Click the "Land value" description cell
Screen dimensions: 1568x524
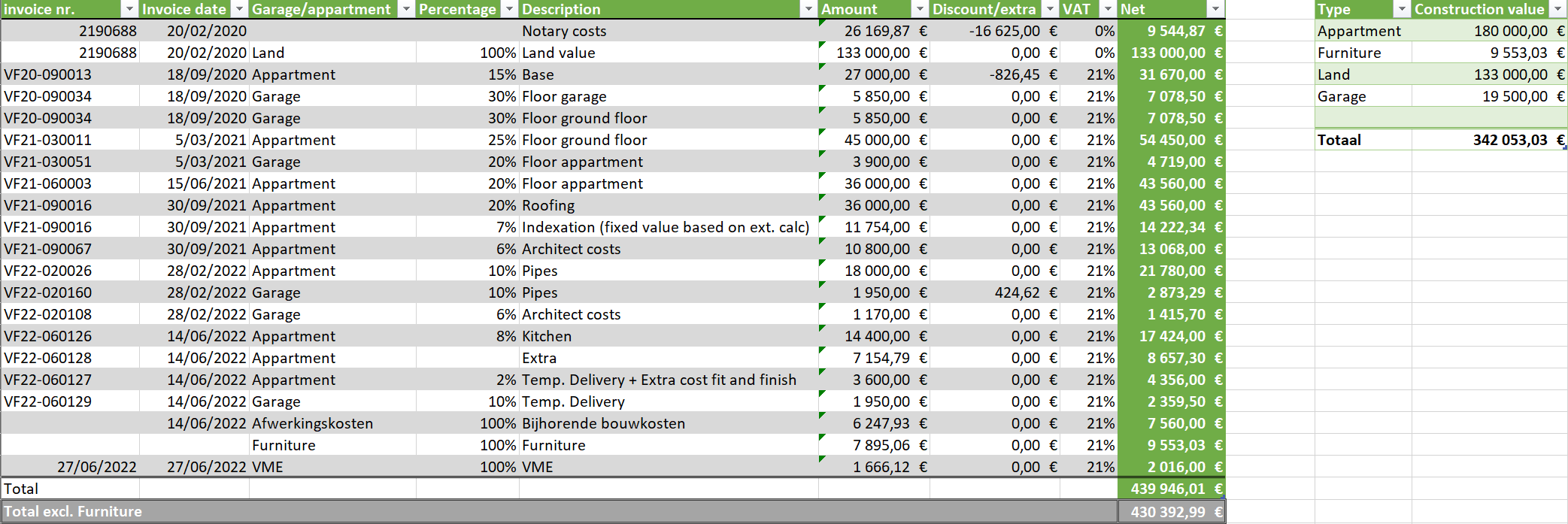(x=669, y=53)
